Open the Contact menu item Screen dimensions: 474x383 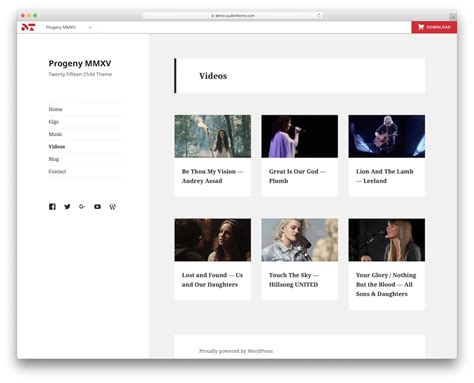pyautogui.click(x=57, y=171)
